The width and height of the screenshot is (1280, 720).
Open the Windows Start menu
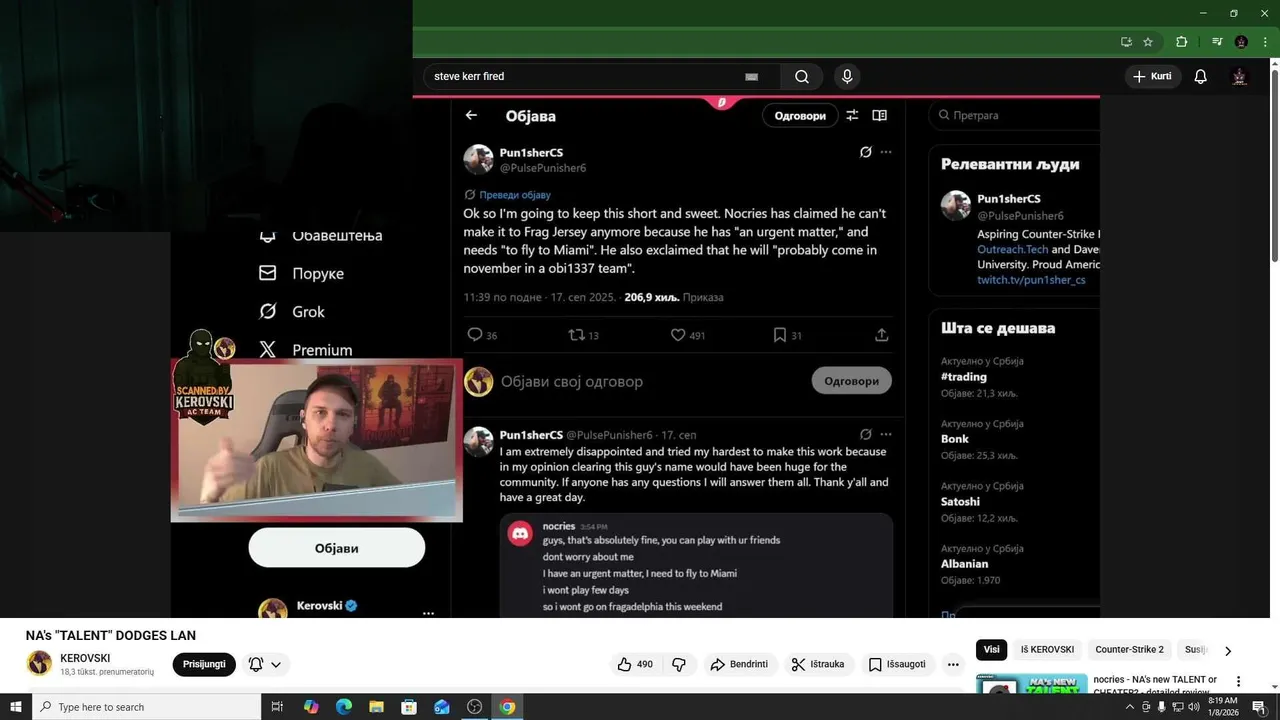click(15, 707)
